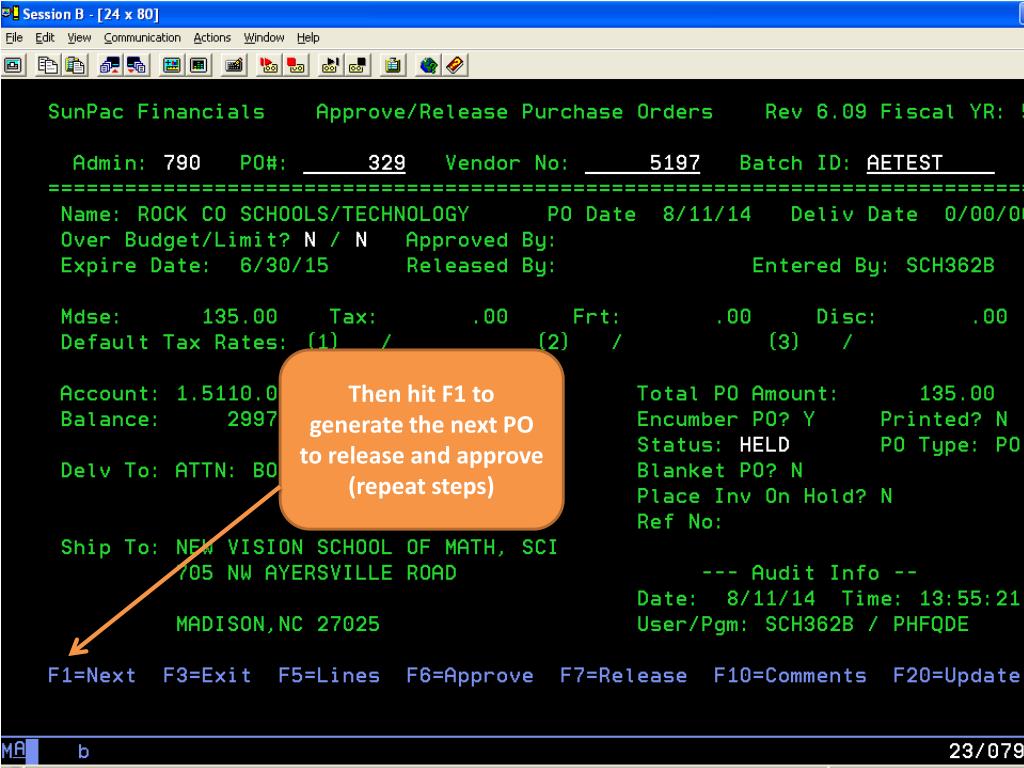Viewport: 1024px width, 768px height.
Task: Click the Default Tax Rates: label
Action: (174, 342)
